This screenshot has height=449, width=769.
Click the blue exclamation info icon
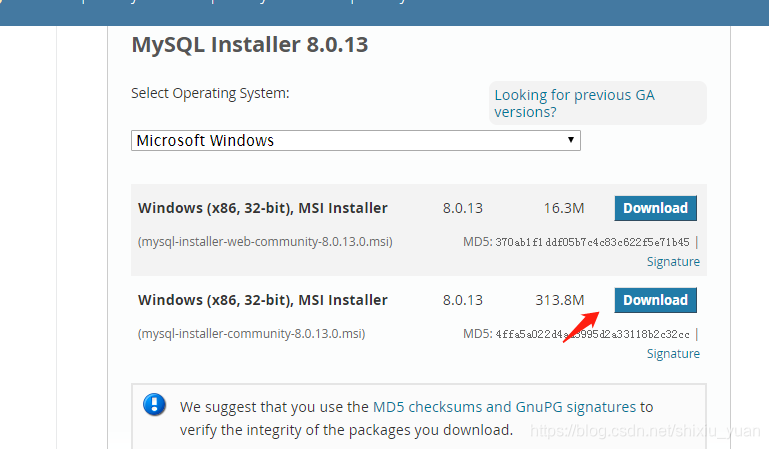point(154,405)
